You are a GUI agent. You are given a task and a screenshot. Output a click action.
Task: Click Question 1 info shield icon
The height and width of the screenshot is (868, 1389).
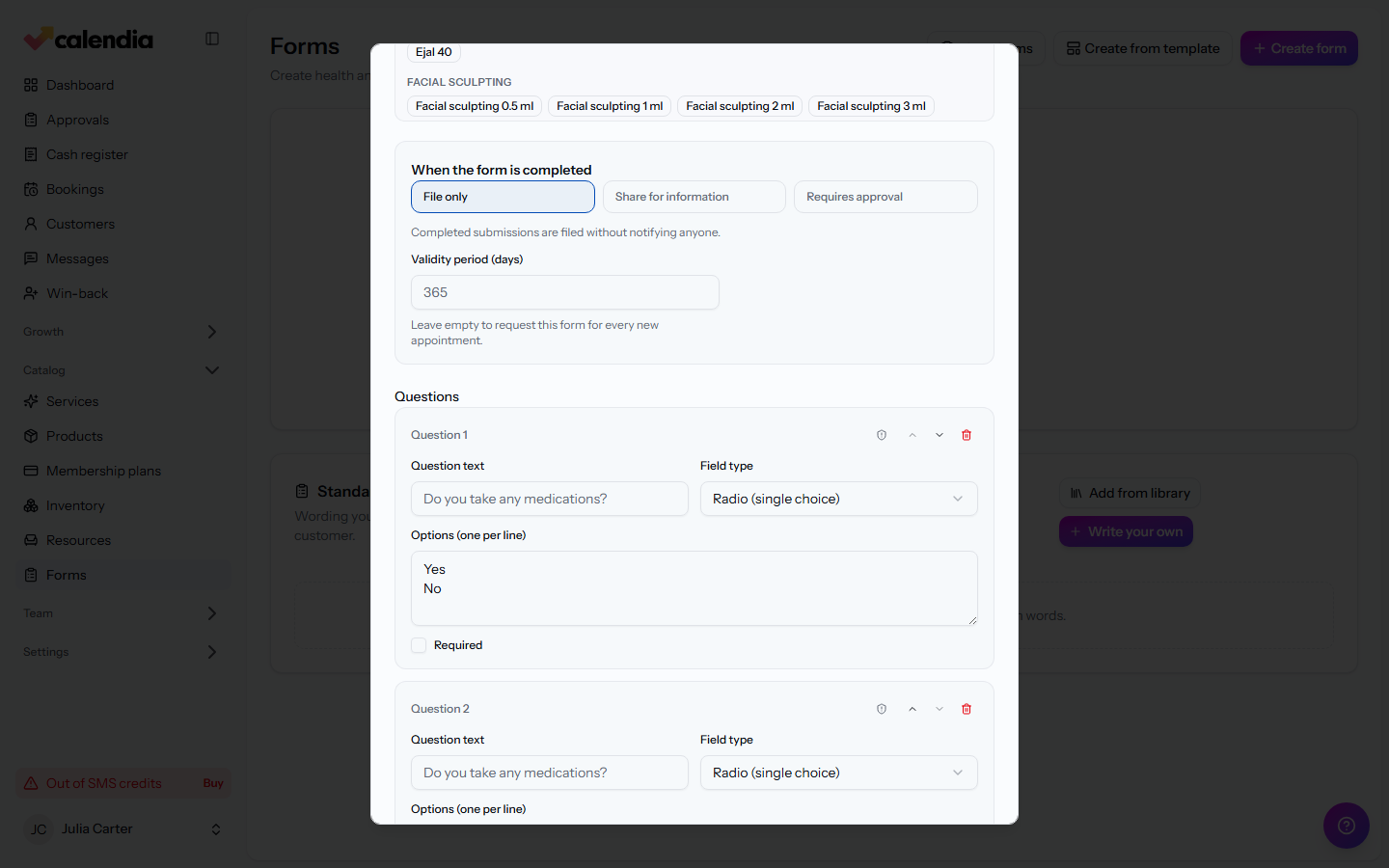[x=882, y=435]
